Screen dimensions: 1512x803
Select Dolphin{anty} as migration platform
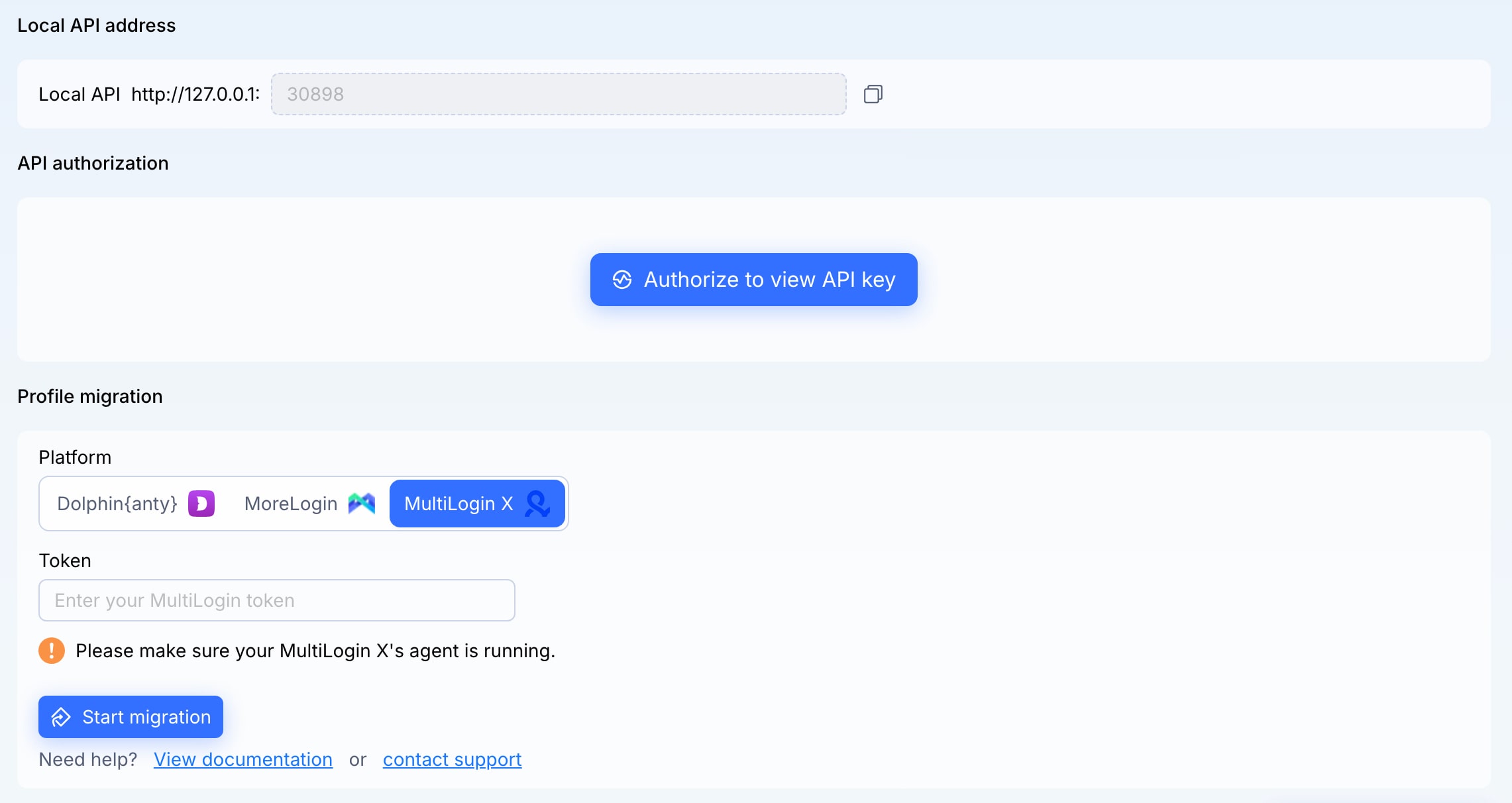pyautogui.click(x=118, y=504)
